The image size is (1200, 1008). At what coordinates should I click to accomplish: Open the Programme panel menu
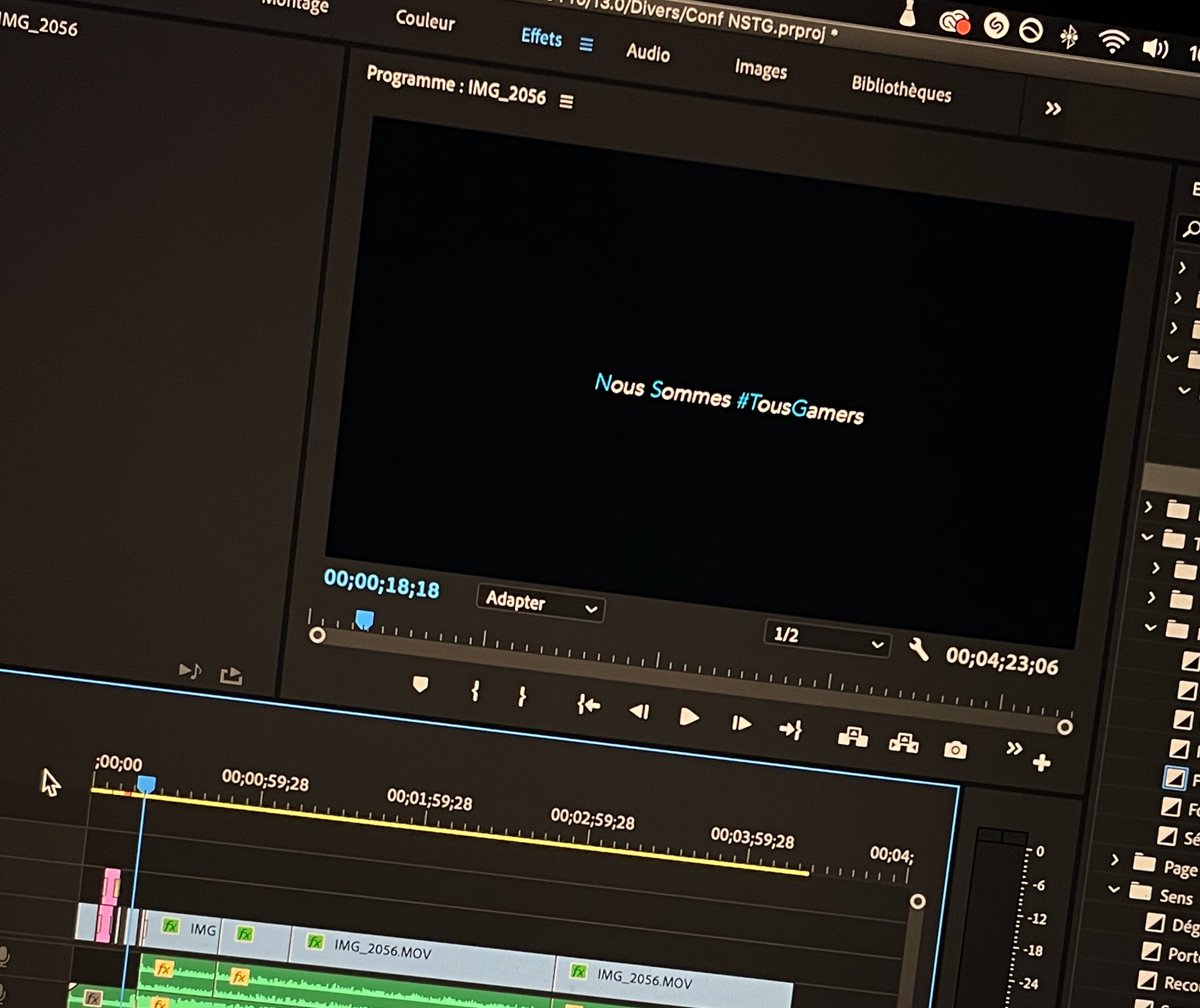point(565,101)
